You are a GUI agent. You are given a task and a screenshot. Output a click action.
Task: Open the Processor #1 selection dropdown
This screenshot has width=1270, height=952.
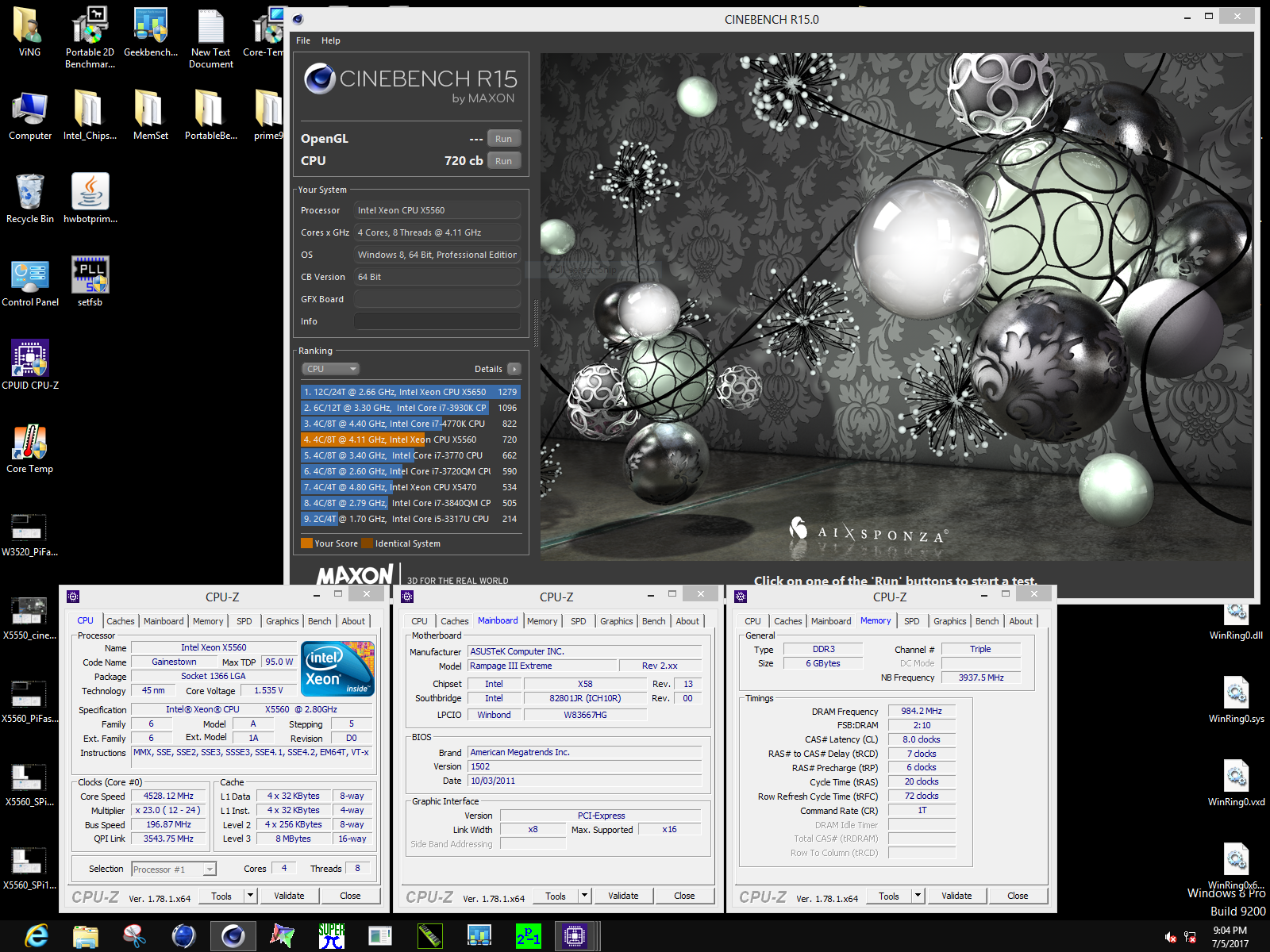coord(174,869)
